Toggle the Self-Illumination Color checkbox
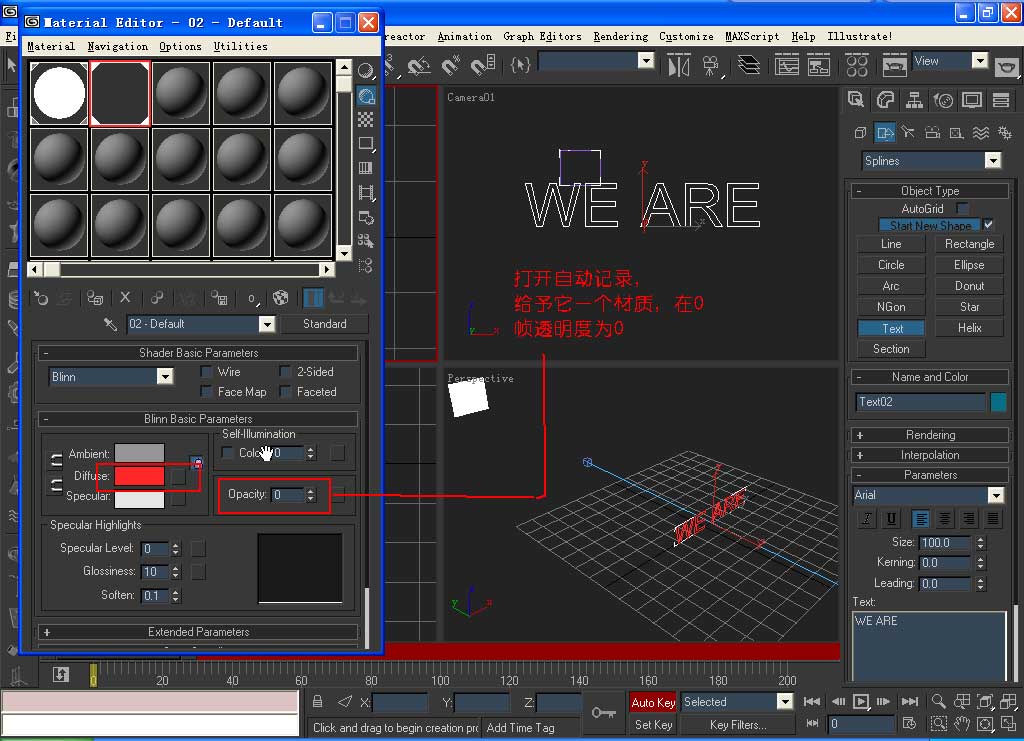This screenshot has width=1024, height=741. pos(227,452)
